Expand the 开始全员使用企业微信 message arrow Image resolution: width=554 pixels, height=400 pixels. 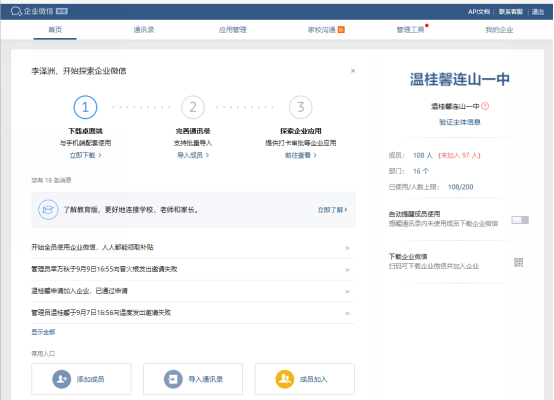[347, 248]
